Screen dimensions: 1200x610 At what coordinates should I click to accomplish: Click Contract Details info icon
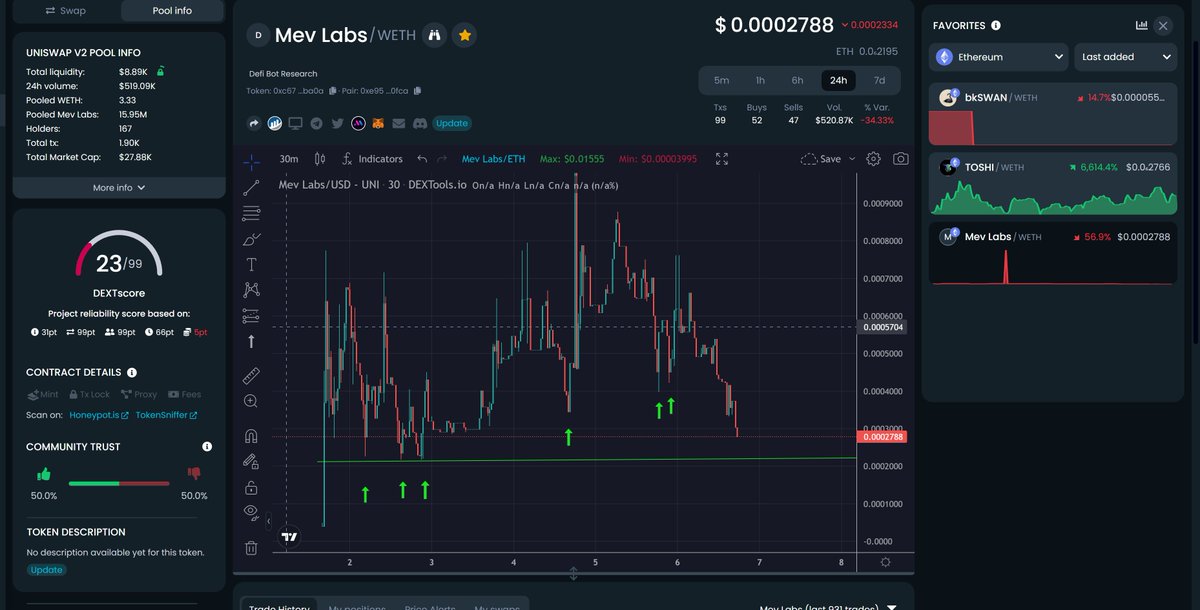pyautogui.click(x=132, y=372)
